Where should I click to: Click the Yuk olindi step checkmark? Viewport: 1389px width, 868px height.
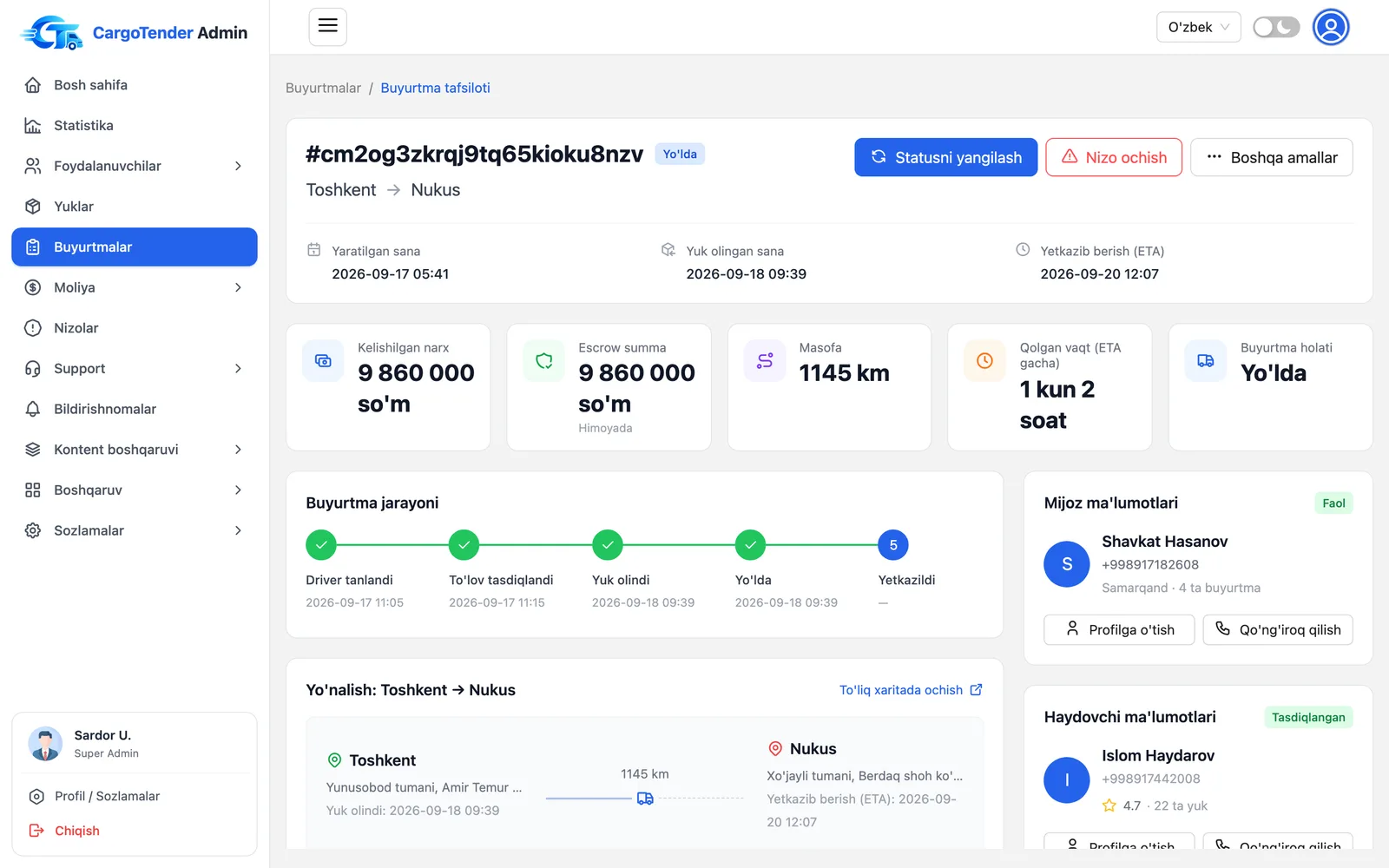(608, 545)
